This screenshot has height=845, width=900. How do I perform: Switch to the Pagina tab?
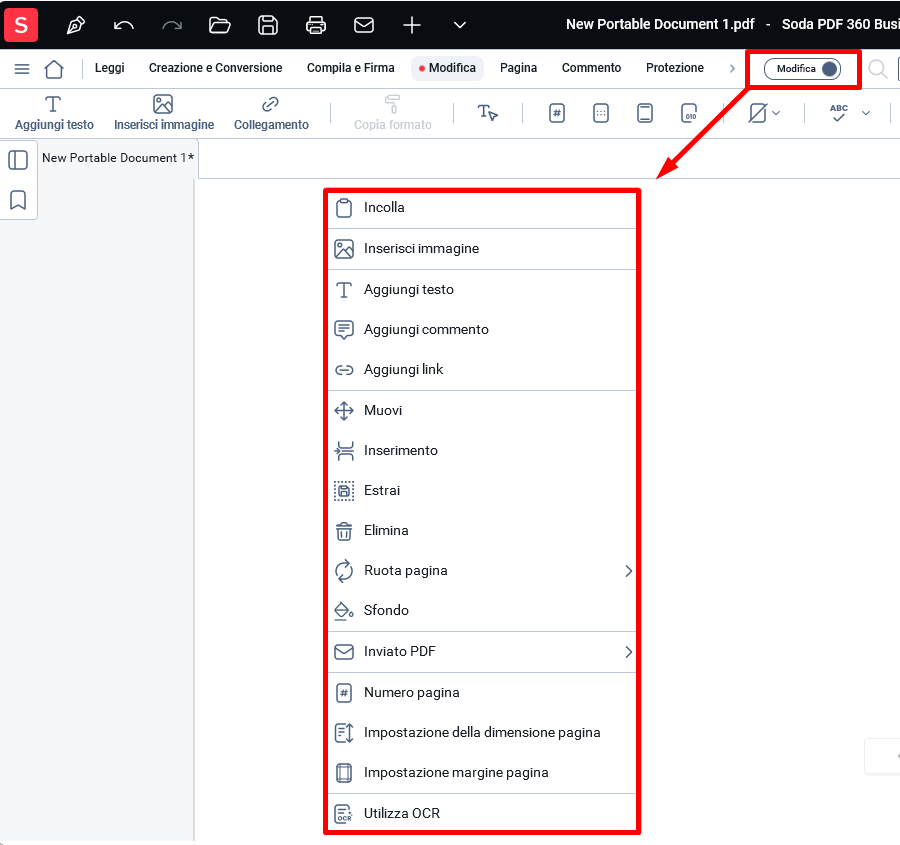(518, 68)
